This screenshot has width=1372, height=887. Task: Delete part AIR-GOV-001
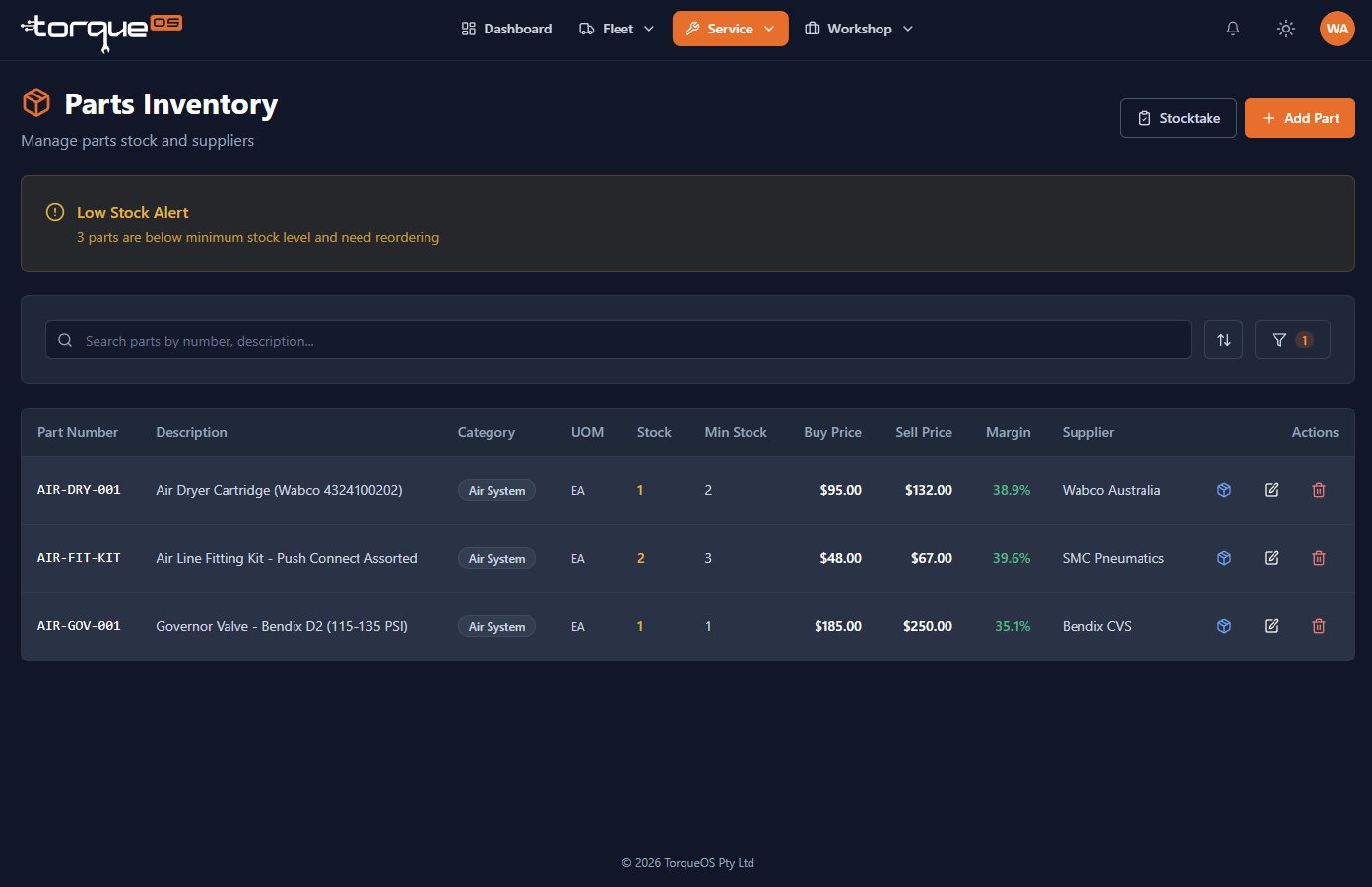tap(1319, 626)
